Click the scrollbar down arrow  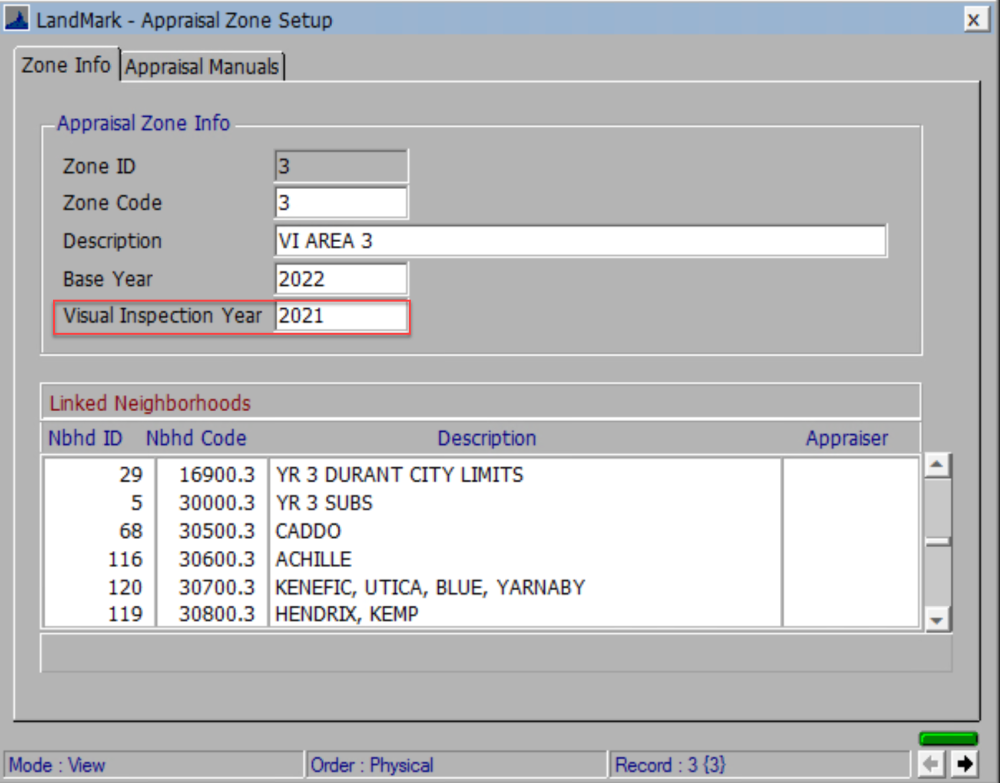coord(937,619)
